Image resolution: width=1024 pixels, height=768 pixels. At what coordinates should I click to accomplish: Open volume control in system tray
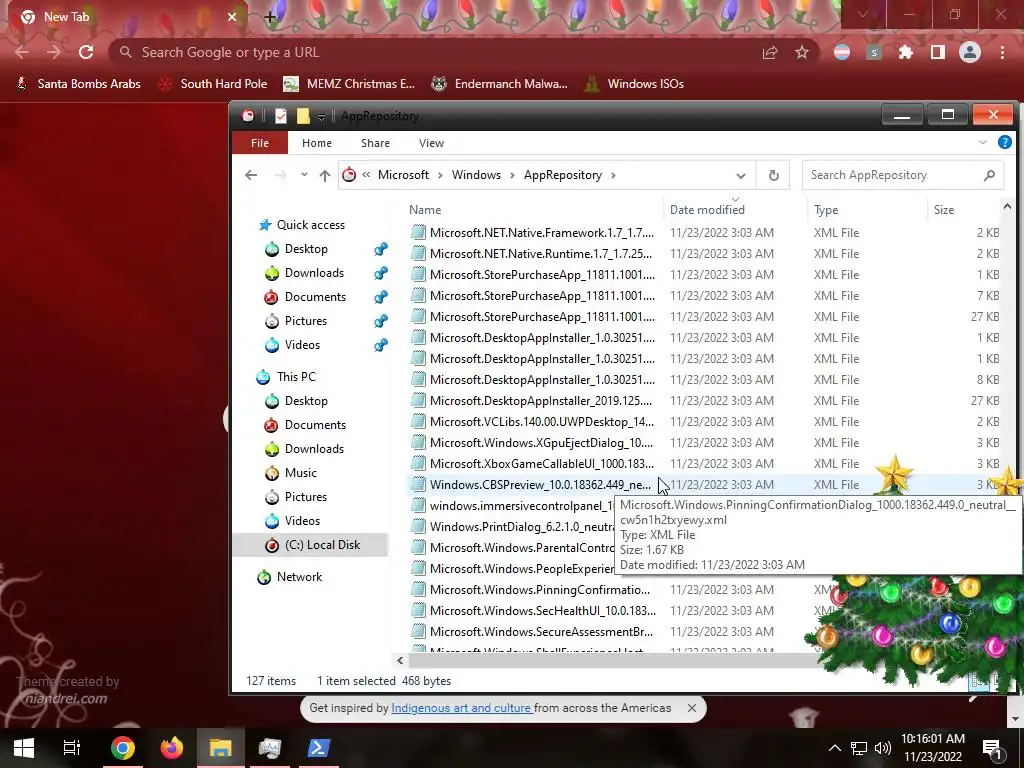[x=883, y=748]
